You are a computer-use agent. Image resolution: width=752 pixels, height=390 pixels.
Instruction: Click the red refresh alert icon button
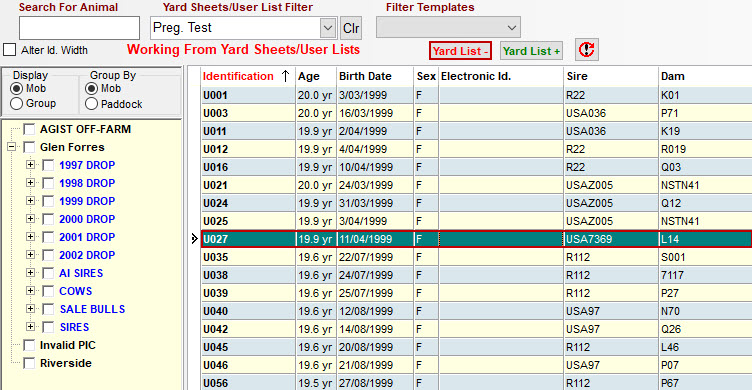[x=587, y=50]
